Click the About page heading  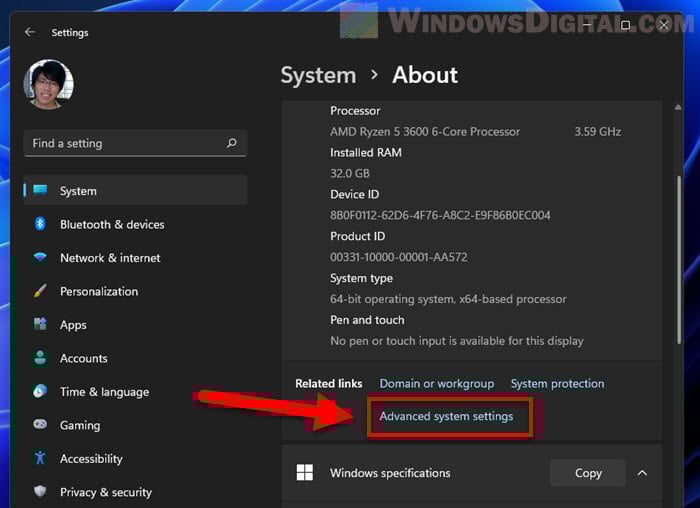click(425, 75)
